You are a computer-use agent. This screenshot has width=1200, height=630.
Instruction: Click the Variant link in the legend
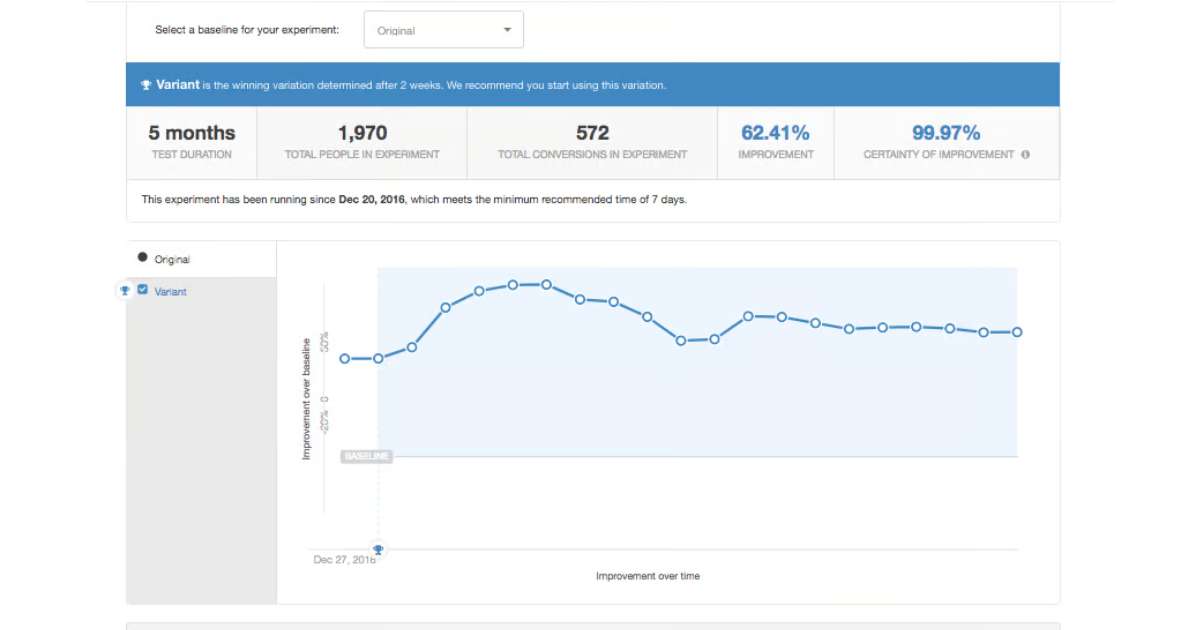point(170,292)
